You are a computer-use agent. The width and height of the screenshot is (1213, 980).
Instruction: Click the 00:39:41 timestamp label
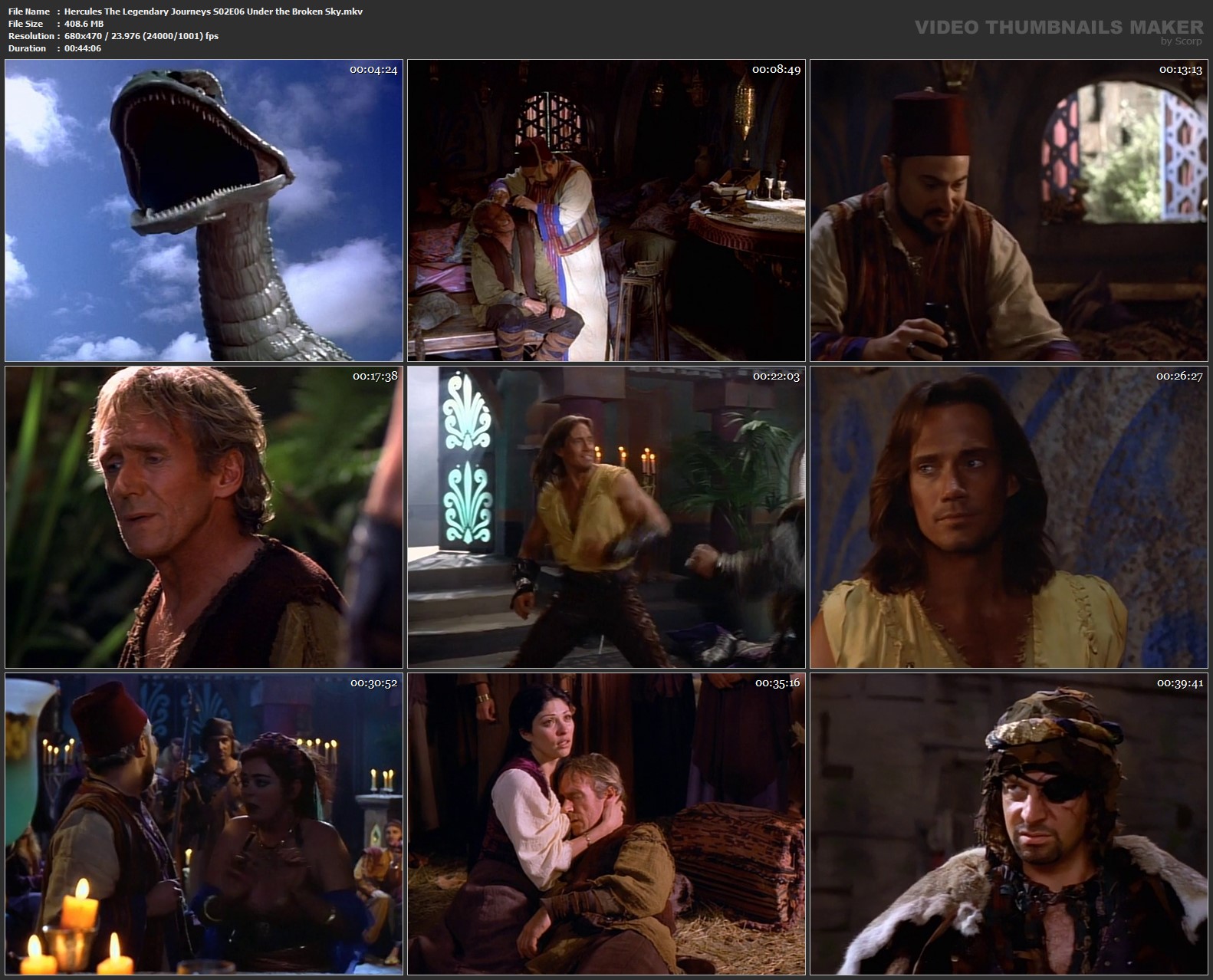coord(1180,683)
